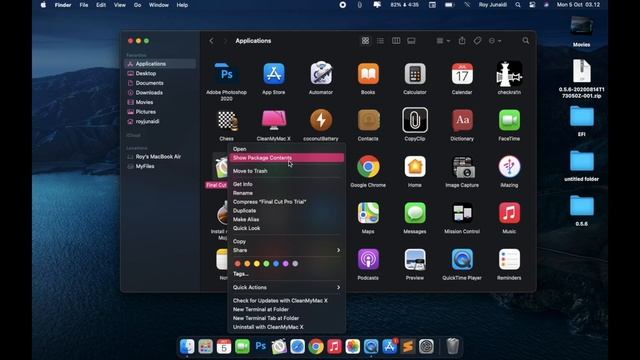This screenshot has height=360, width=640.
Task: Expand the Share submenu in context menu
Action: 286,250
